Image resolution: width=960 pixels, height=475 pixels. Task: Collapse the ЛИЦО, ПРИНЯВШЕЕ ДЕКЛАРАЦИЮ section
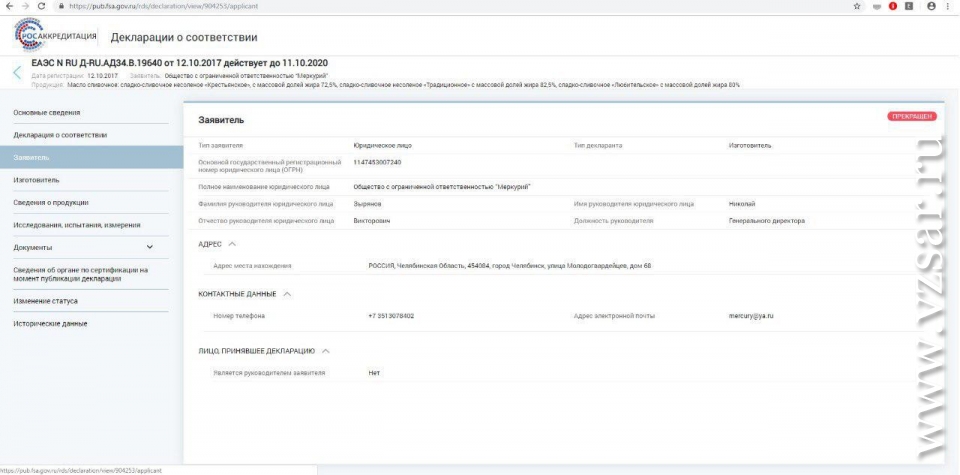326,351
